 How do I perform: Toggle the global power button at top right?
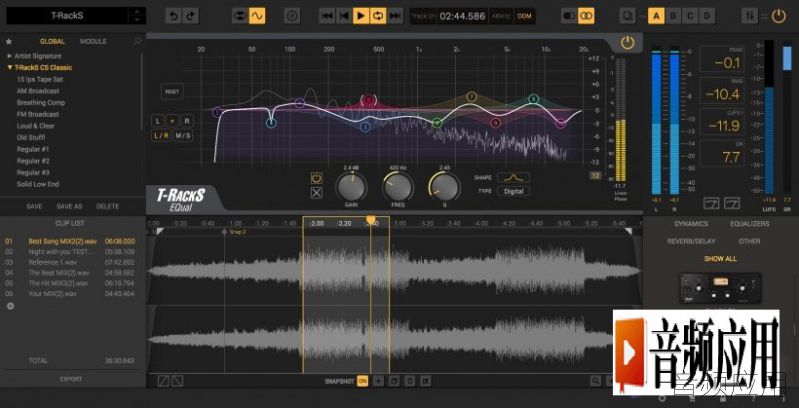point(779,16)
